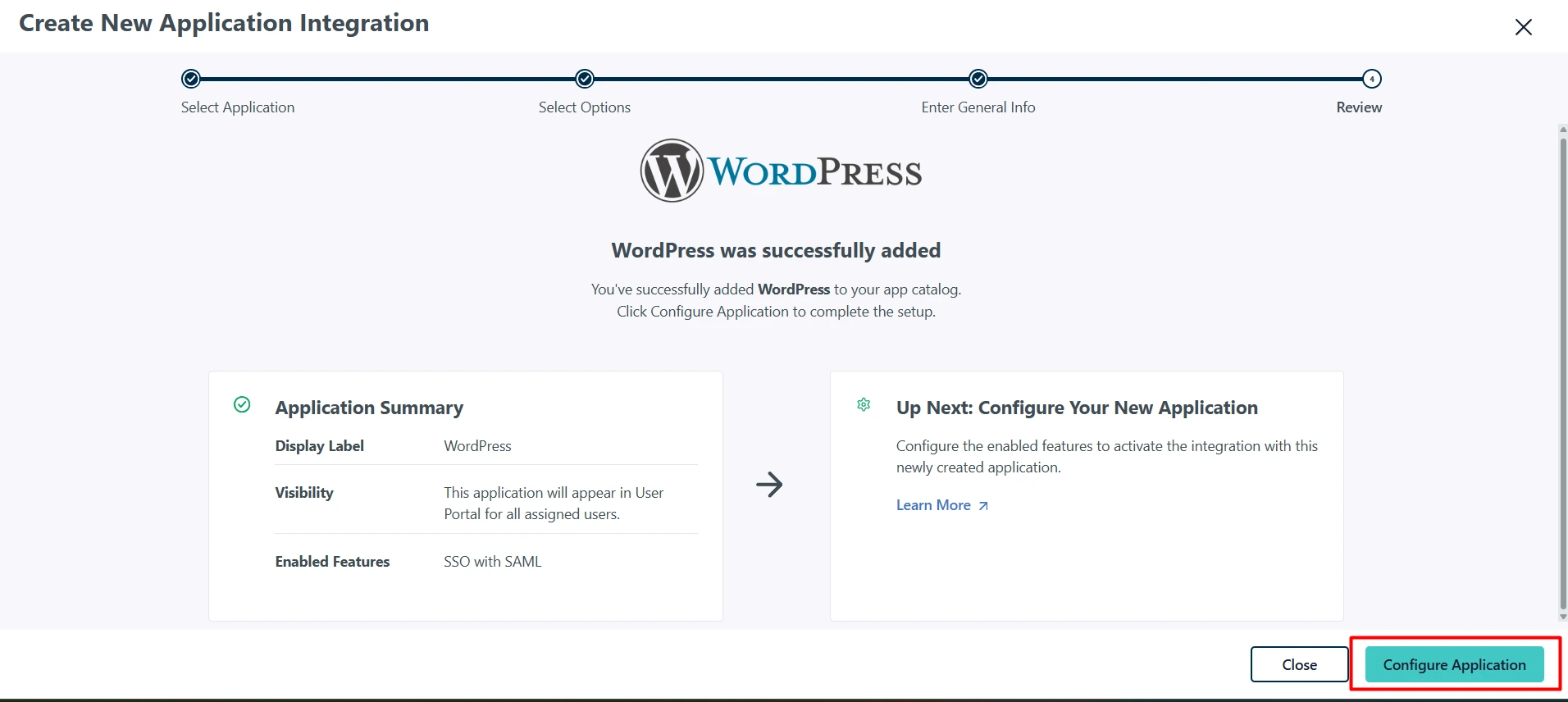Click the Enabled Features field name
Screen dimensions: 1568x702
332,562
